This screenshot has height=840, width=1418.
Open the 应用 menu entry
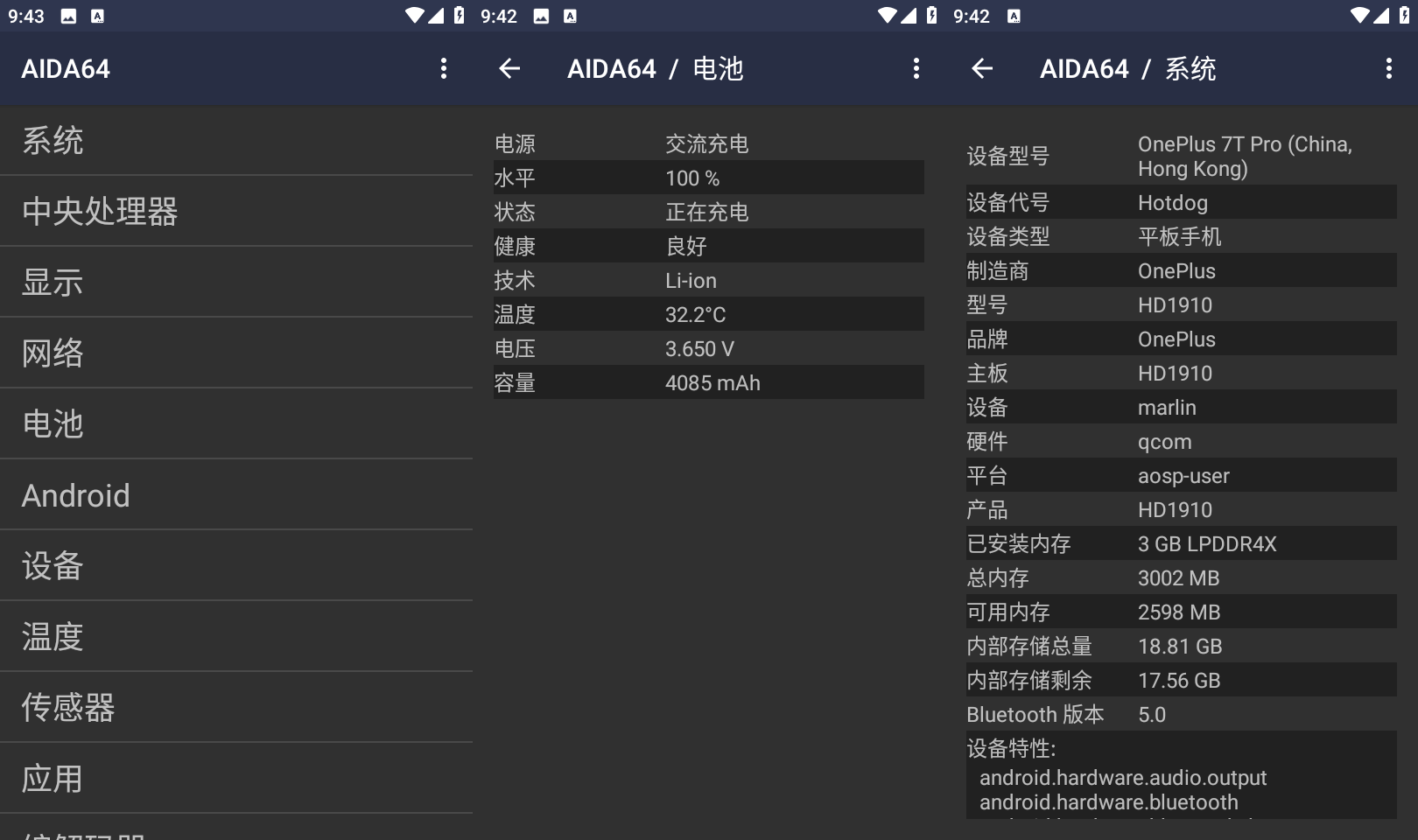[x=236, y=778]
